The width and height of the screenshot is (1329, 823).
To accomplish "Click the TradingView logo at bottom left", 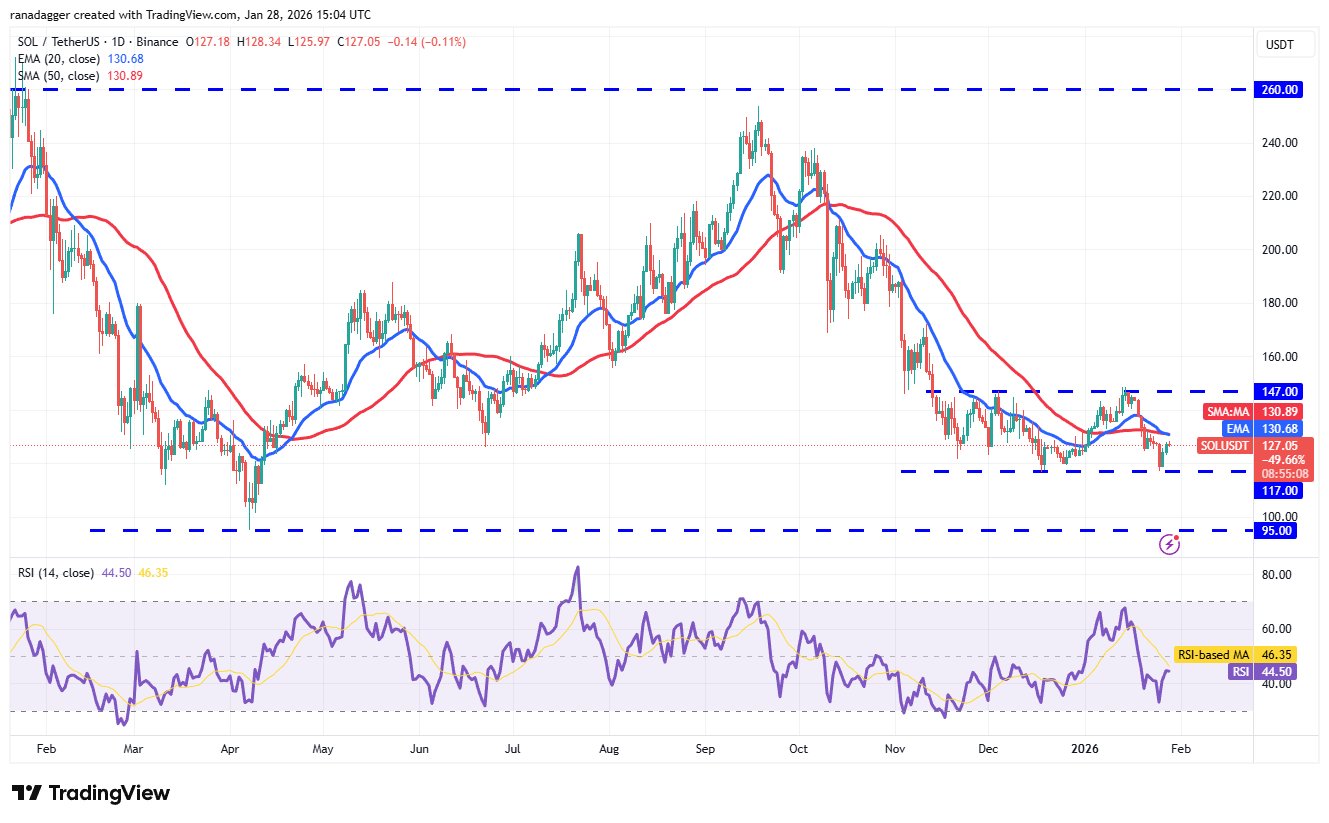I will coord(91,793).
